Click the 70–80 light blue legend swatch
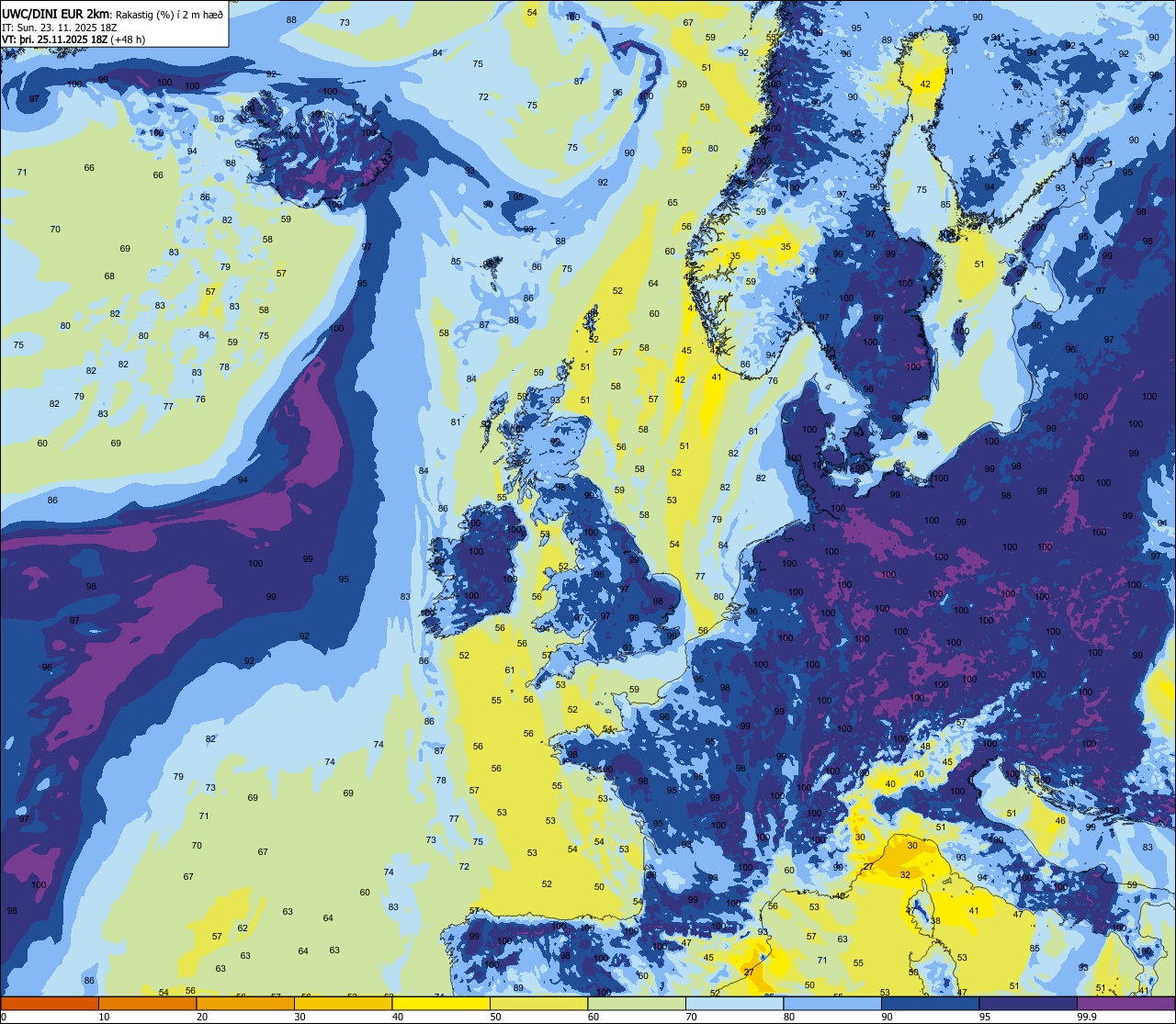The image size is (1176, 1024). pos(734,1003)
